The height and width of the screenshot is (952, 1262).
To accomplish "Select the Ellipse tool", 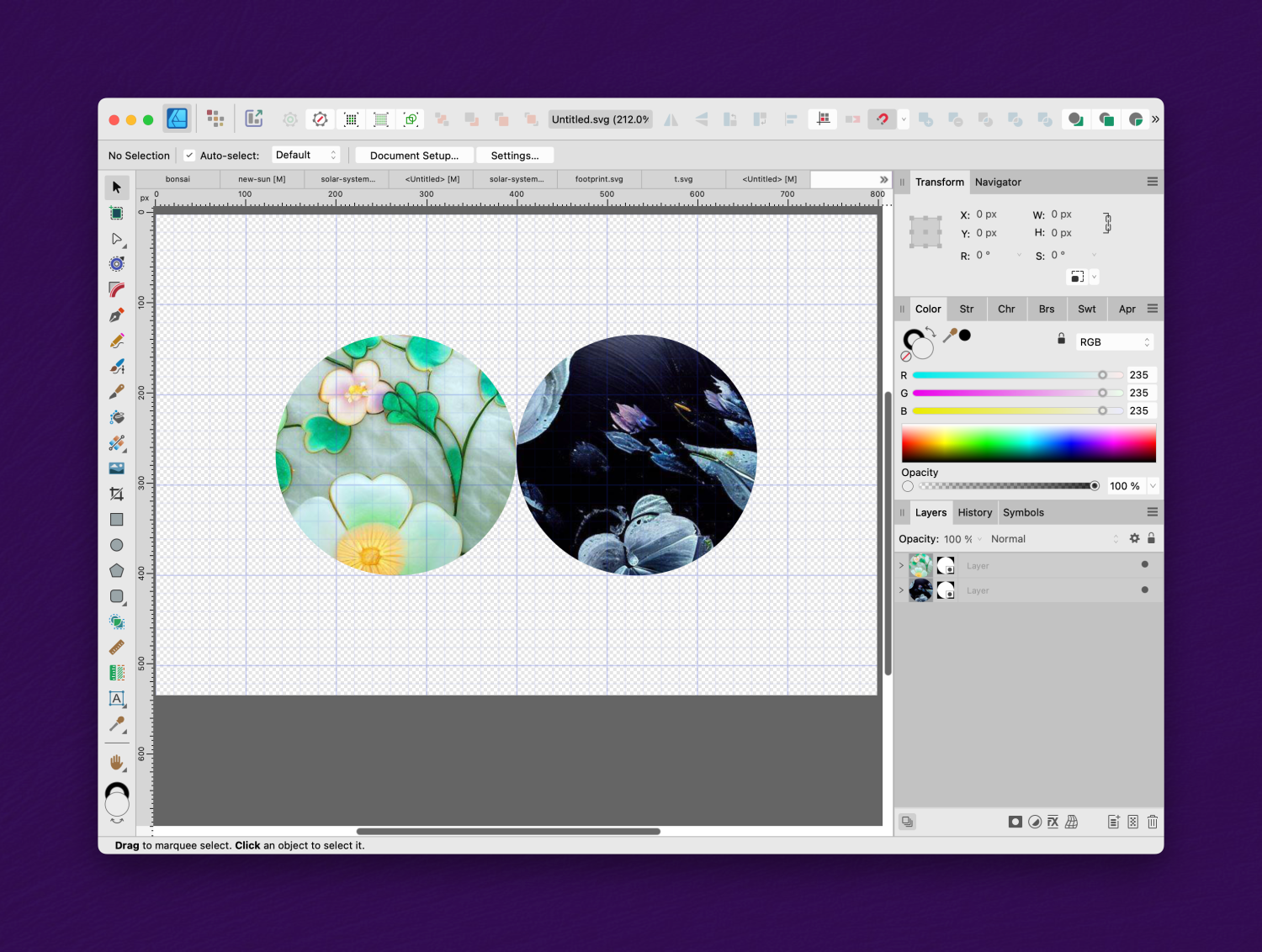I will click(x=116, y=545).
